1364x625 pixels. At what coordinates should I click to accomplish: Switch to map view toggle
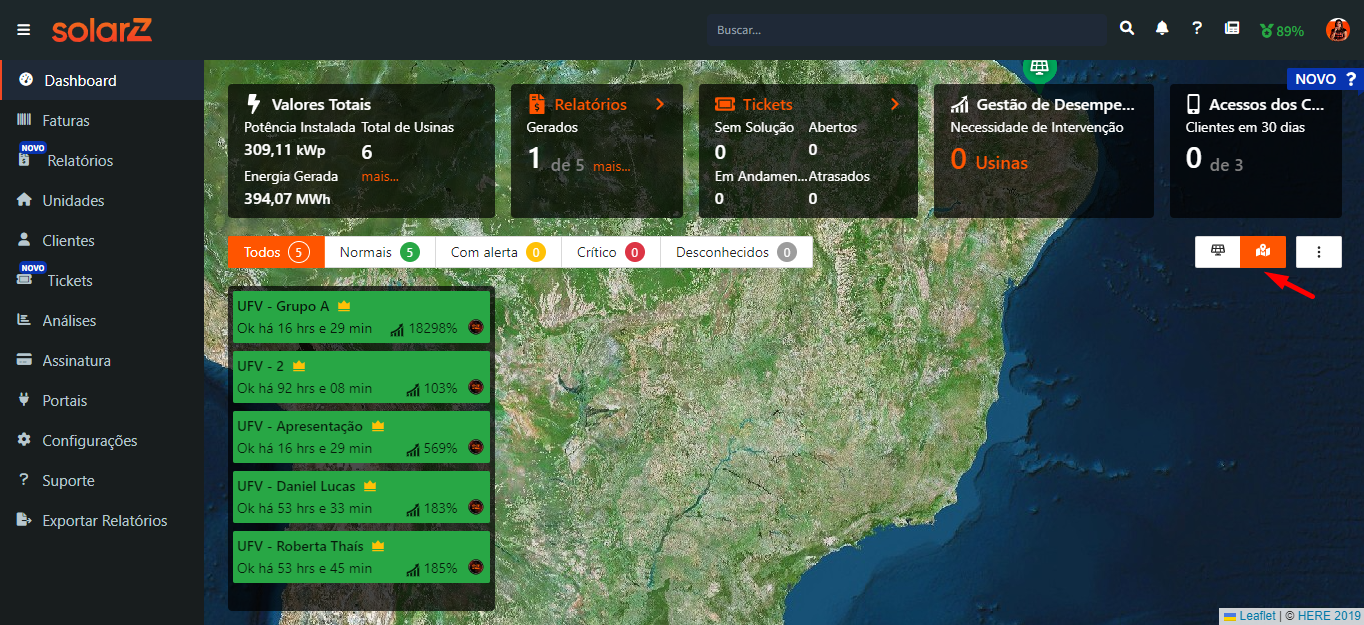click(1263, 252)
